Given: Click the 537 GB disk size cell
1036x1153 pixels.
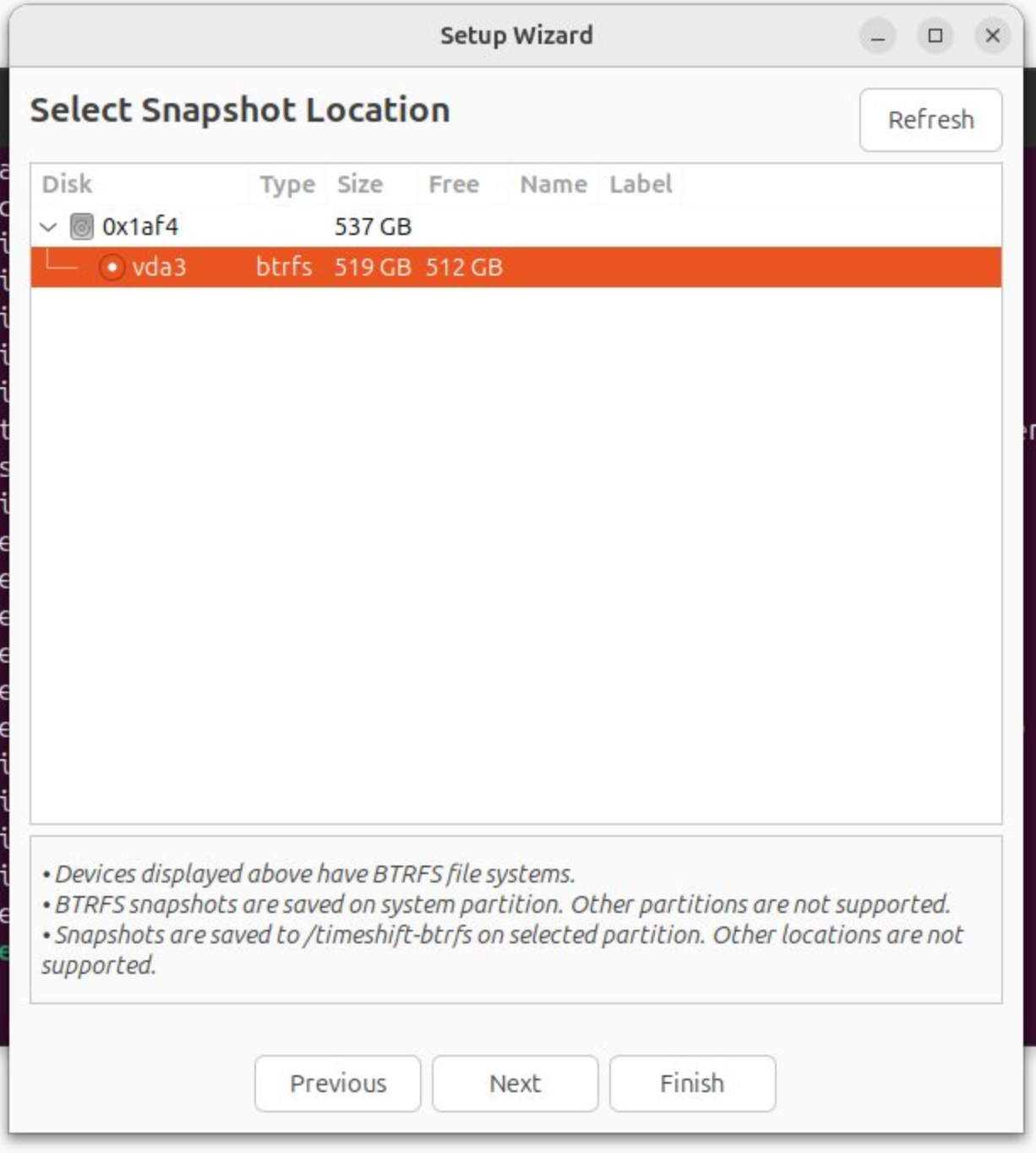Looking at the screenshot, I should 373,227.
